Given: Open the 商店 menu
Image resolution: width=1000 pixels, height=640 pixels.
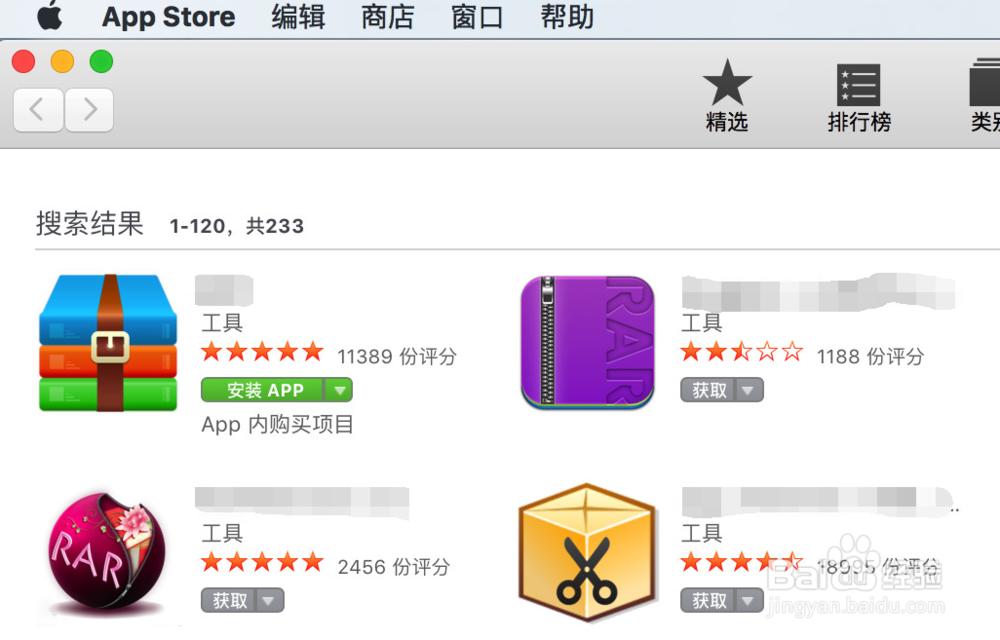Looking at the screenshot, I should (x=387, y=17).
